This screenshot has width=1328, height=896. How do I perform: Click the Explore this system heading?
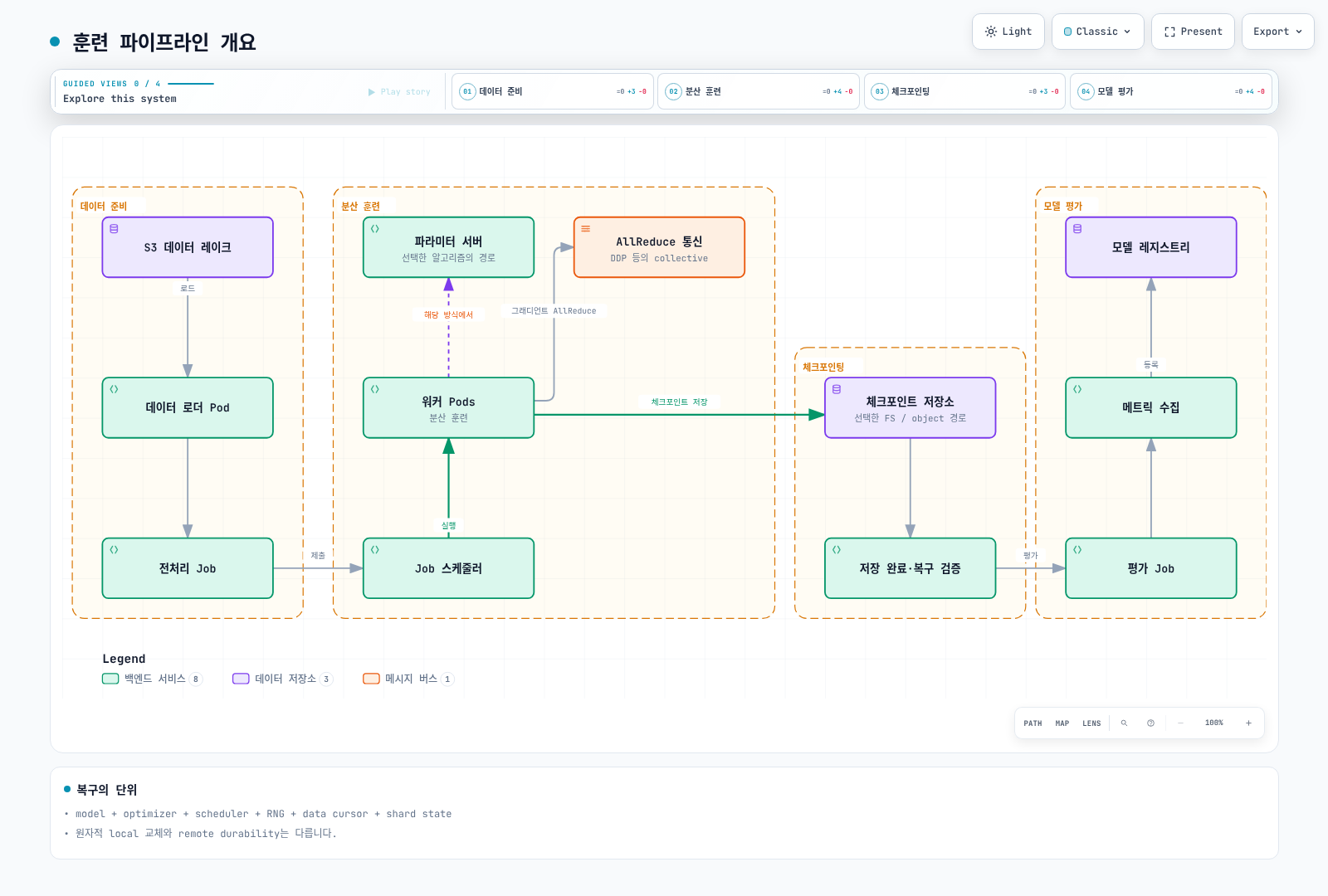[x=120, y=99]
